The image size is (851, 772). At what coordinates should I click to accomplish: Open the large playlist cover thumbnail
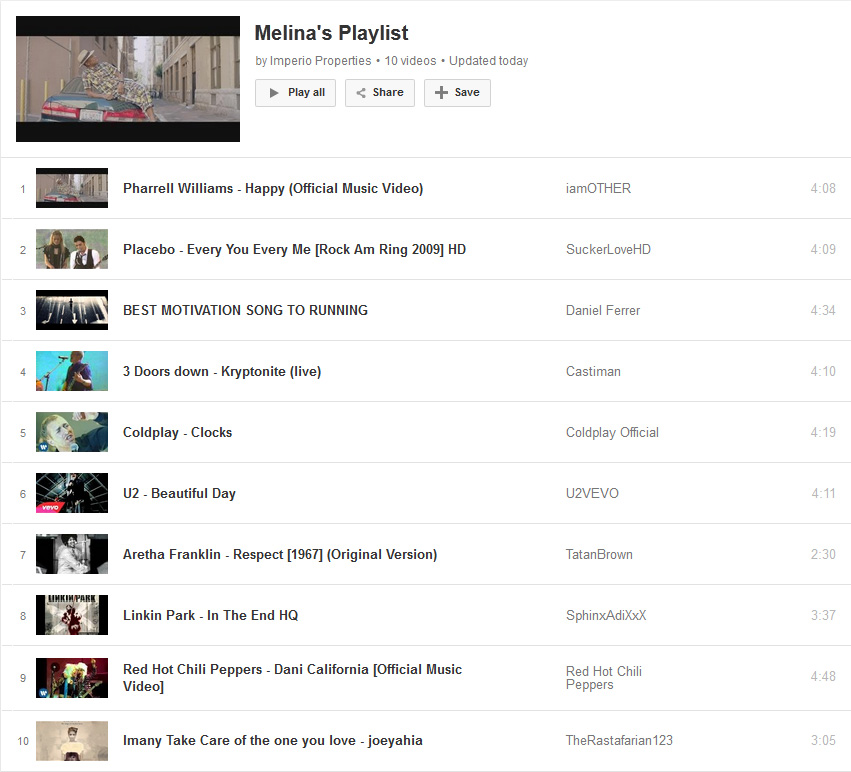(x=128, y=79)
